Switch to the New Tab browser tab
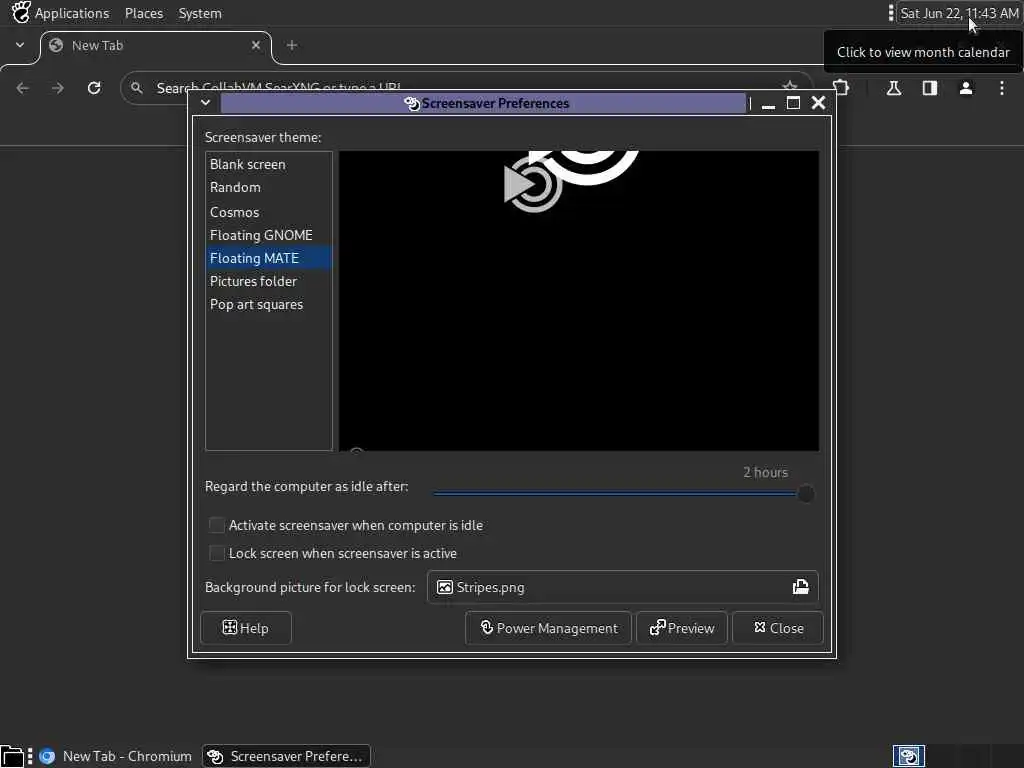 157,46
